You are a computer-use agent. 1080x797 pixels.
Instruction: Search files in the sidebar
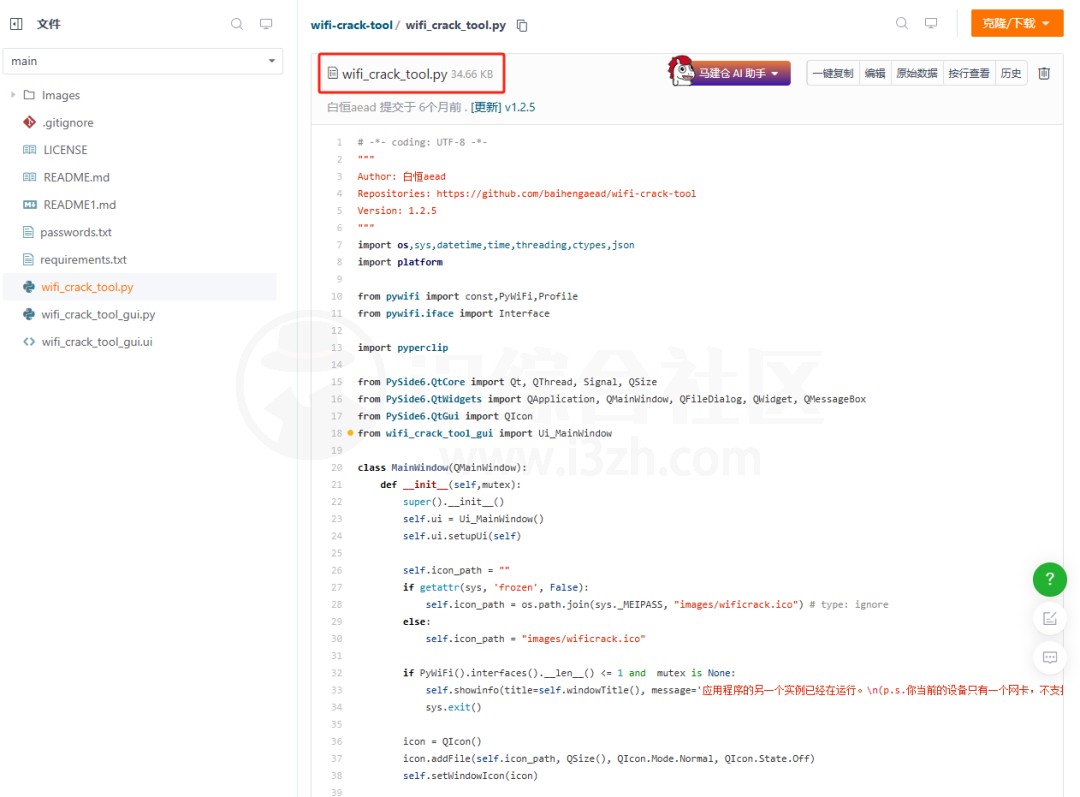237,24
